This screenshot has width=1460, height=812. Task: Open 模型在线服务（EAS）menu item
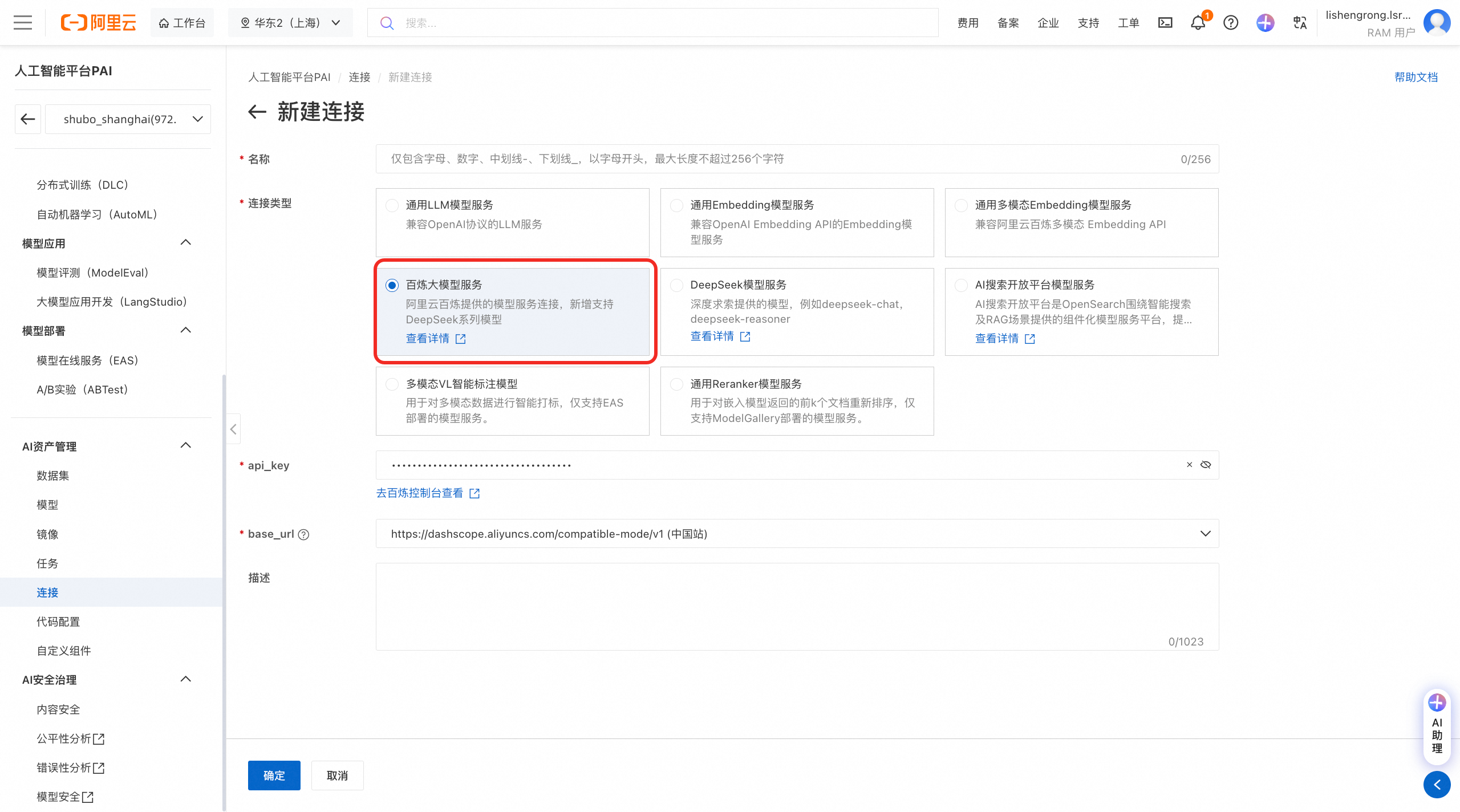click(x=88, y=360)
